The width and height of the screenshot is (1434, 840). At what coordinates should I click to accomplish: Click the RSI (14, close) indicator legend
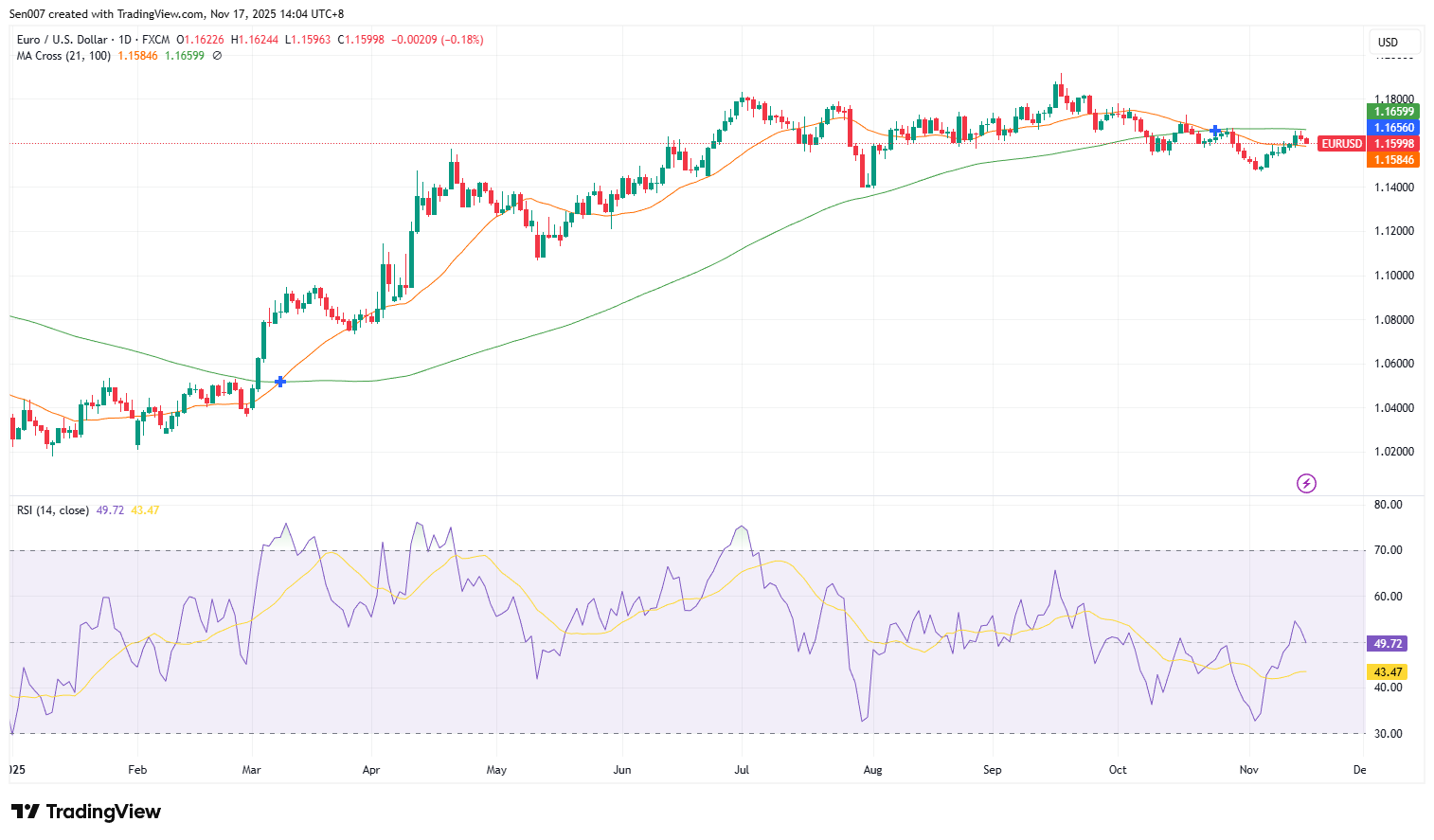tap(53, 510)
